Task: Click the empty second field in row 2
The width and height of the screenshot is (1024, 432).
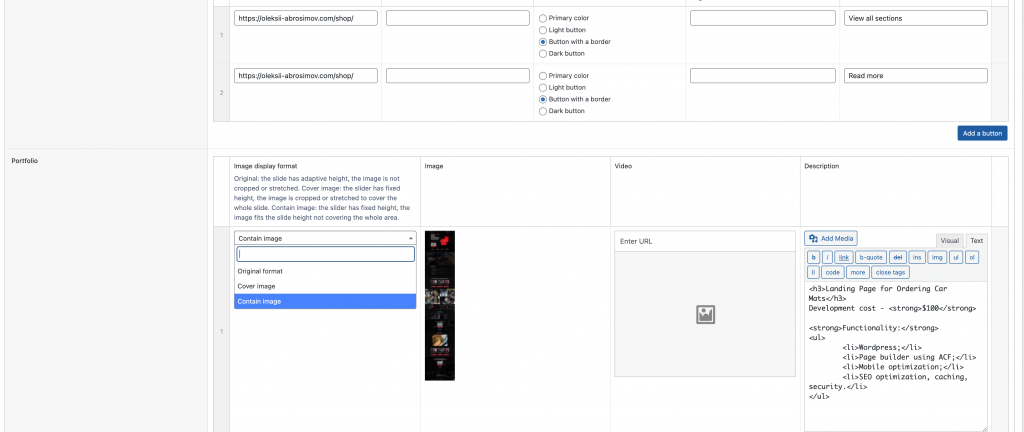Action: pos(458,76)
